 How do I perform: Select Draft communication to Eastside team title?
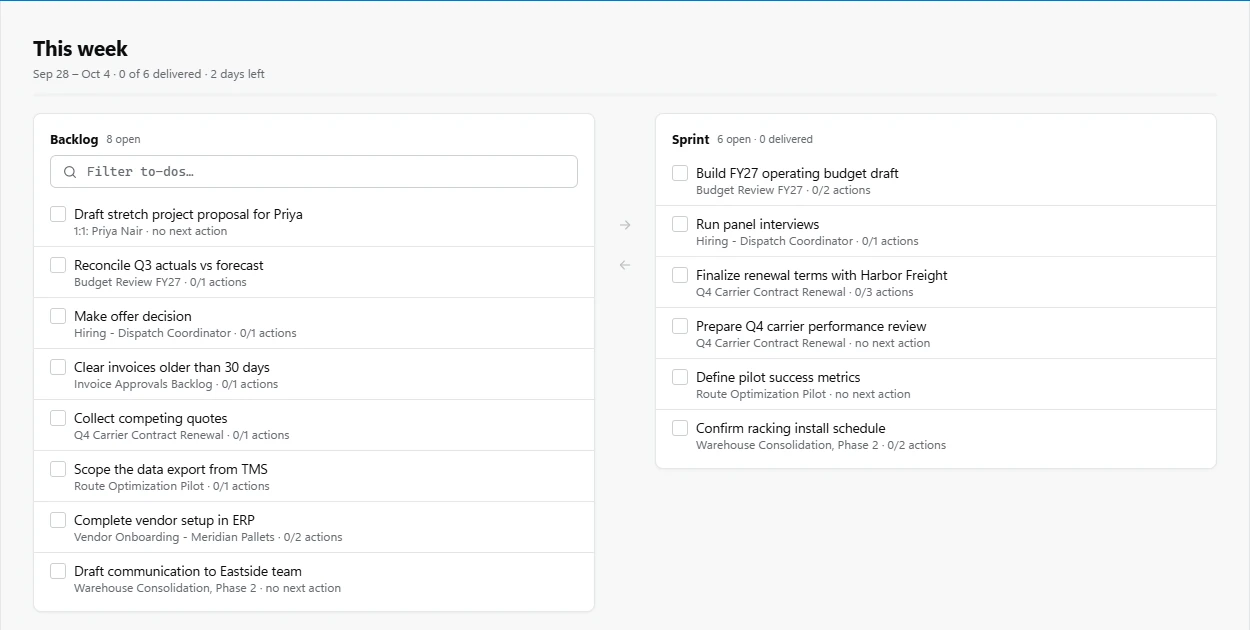pos(188,571)
